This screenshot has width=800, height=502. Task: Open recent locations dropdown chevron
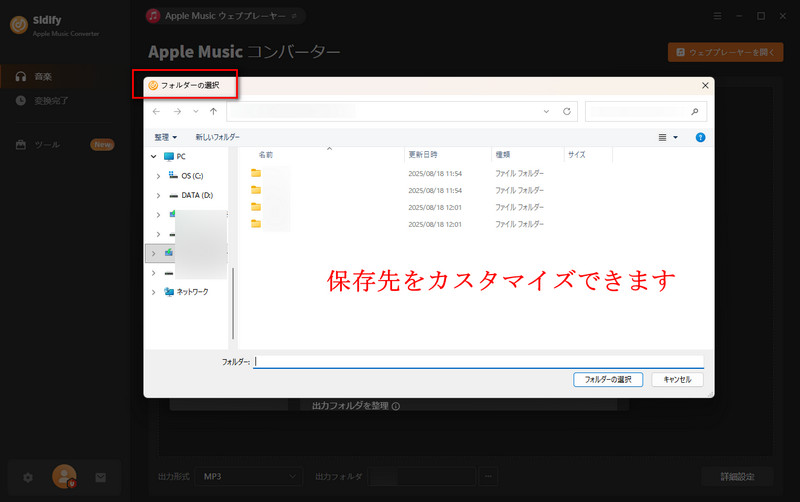pyautogui.click(x=195, y=112)
